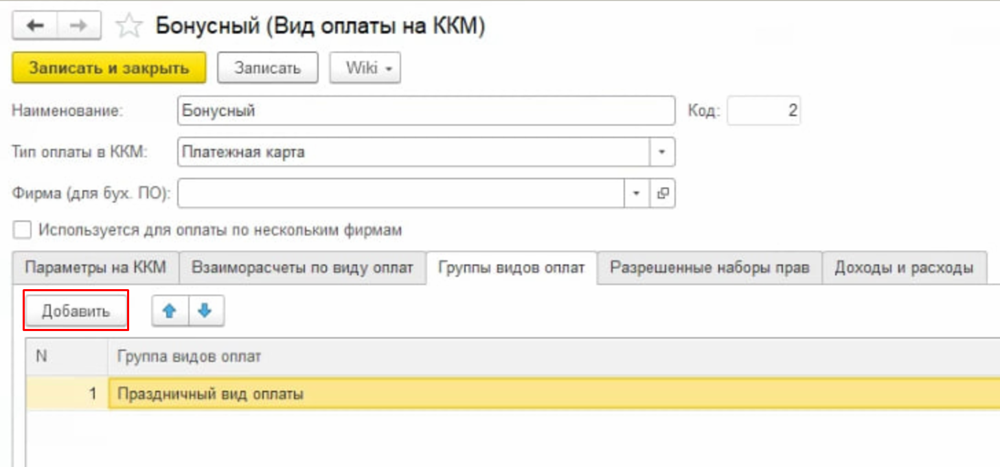Click the Записать button

267,68
